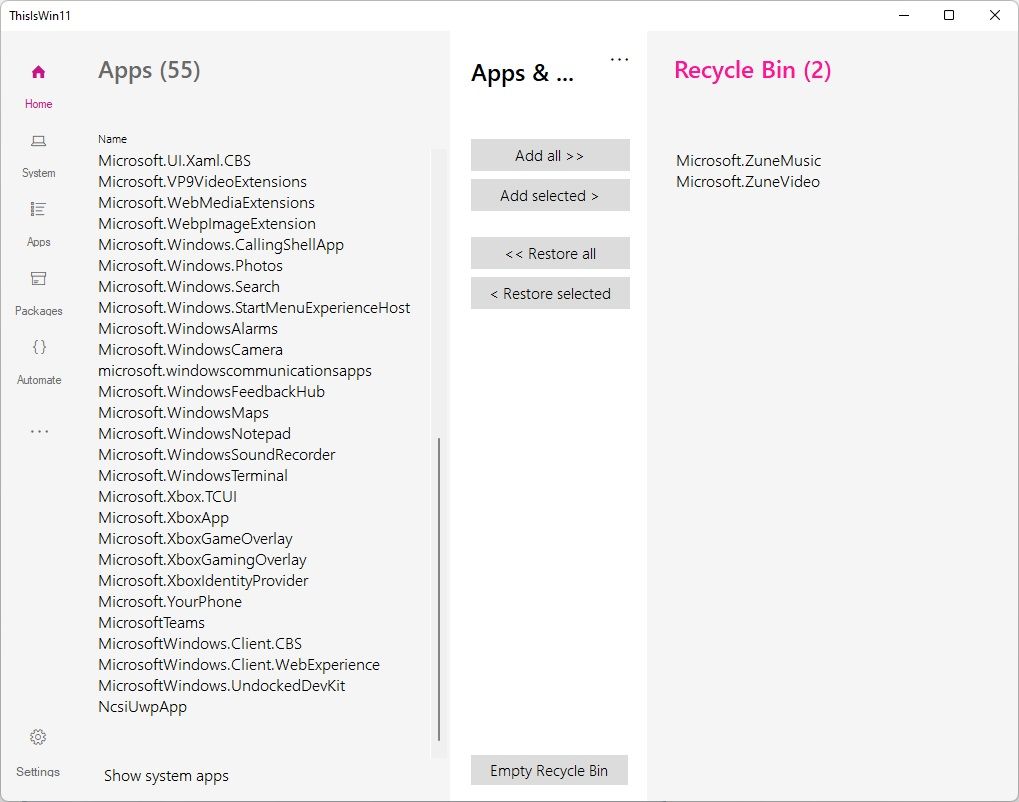
Task: Select microsoft.windowscommunicationsapps entry
Action: pos(235,370)
